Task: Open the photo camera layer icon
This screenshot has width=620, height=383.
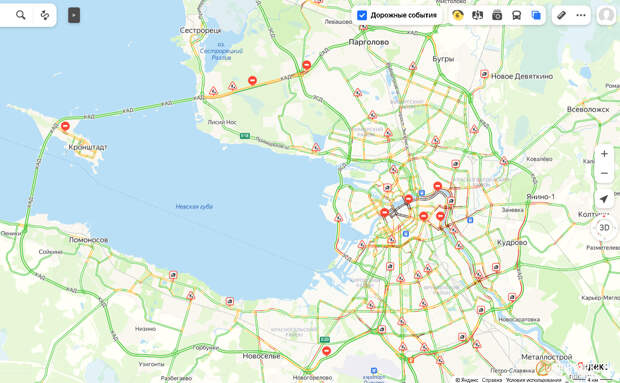Action: tap(497, 15)
